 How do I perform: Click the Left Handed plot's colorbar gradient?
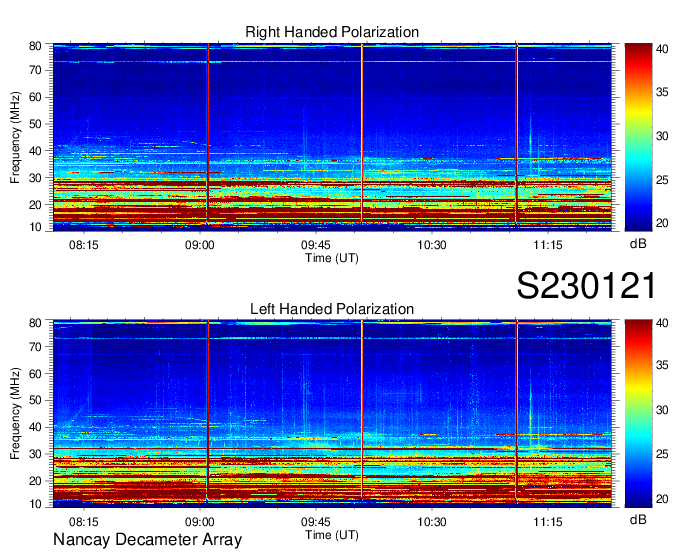pyautogui.click(x=638, y=413)
